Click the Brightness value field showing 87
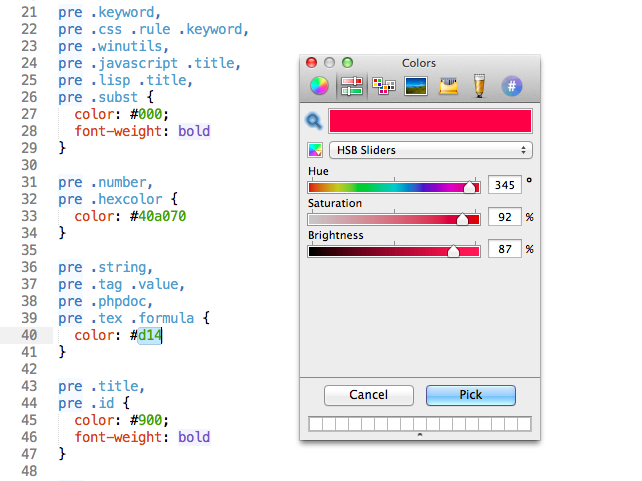 (x=505, y=249)
